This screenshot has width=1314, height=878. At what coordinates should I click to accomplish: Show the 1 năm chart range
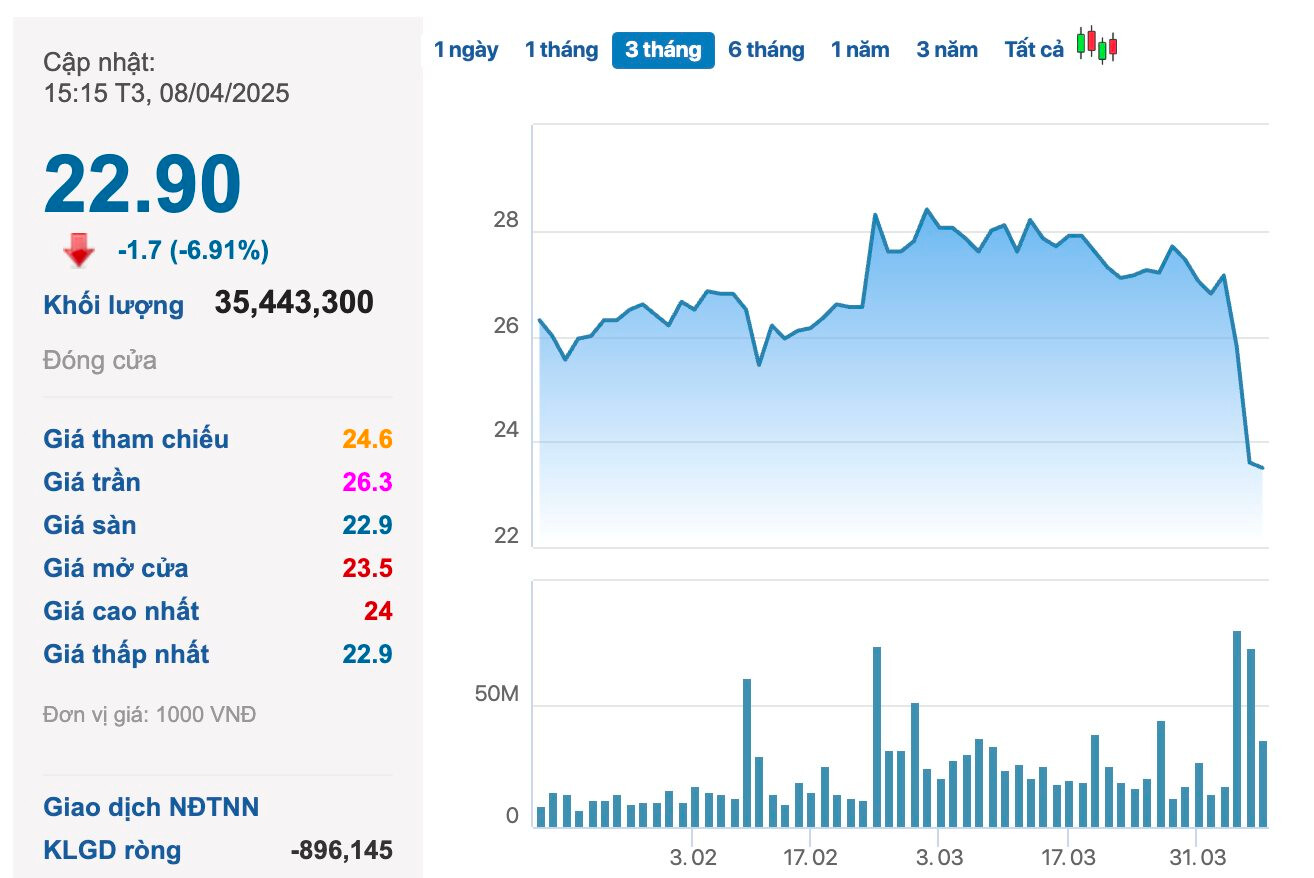tap(860, 50)
